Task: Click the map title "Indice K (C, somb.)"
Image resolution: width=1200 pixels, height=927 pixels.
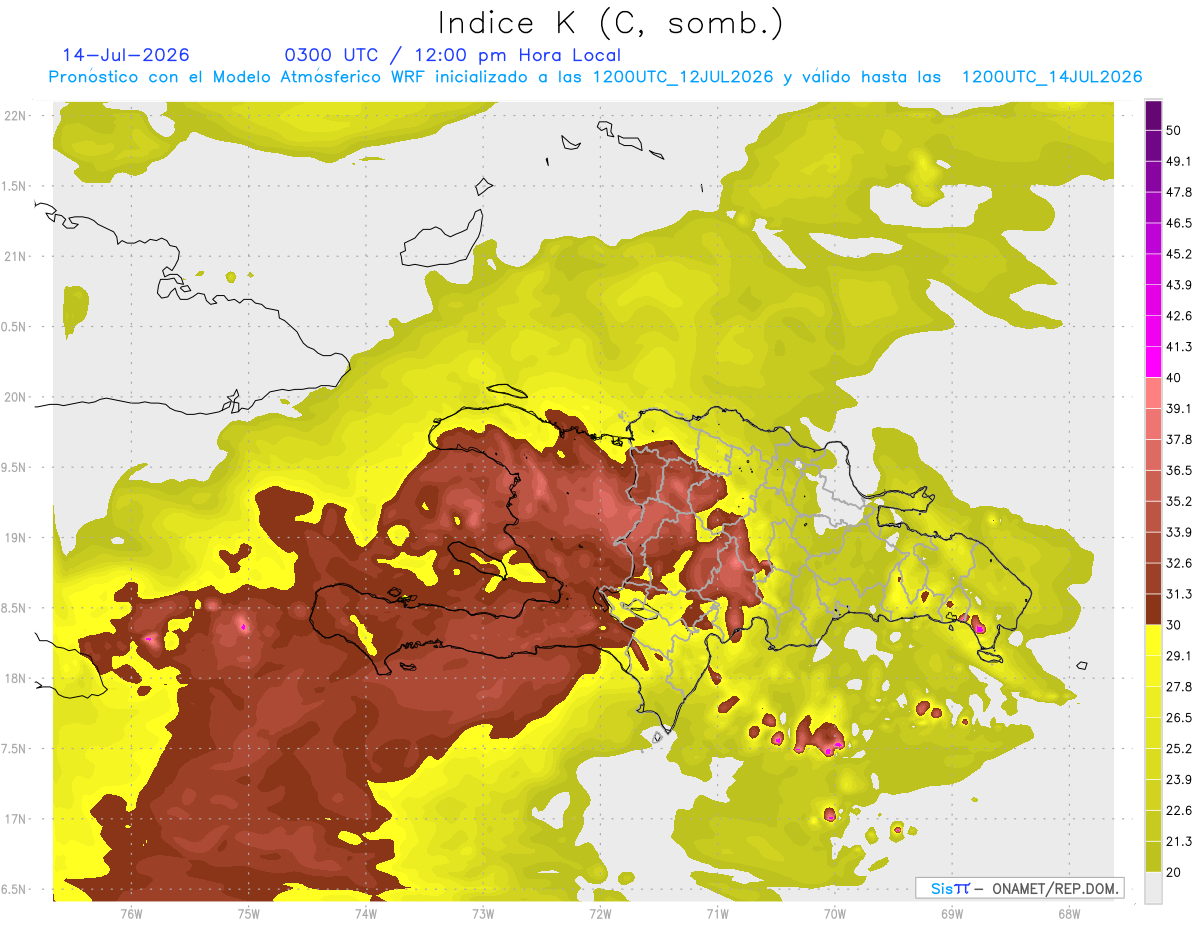Action: click(610, 23)
